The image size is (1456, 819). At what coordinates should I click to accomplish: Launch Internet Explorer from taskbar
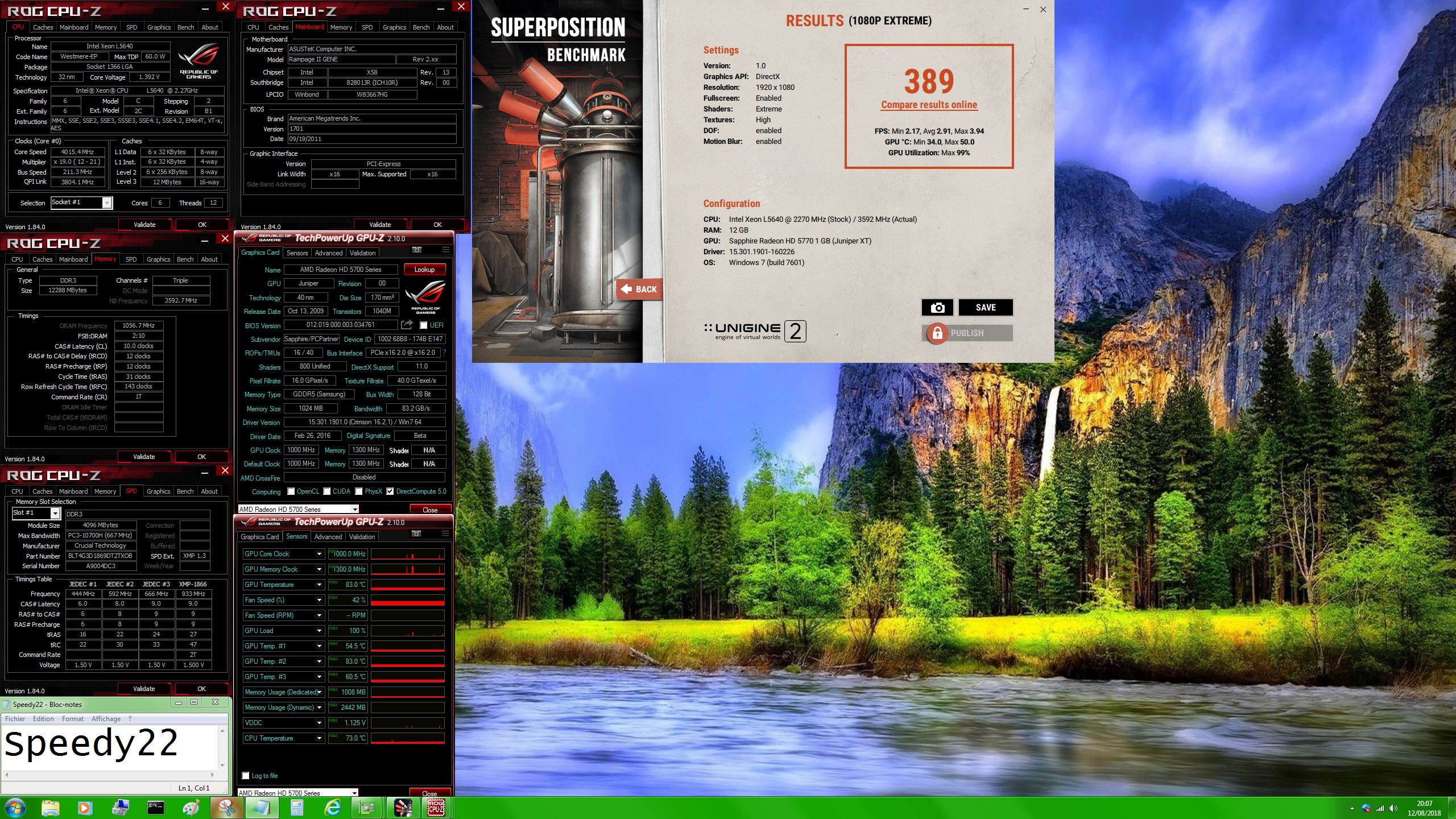[332, 808]
